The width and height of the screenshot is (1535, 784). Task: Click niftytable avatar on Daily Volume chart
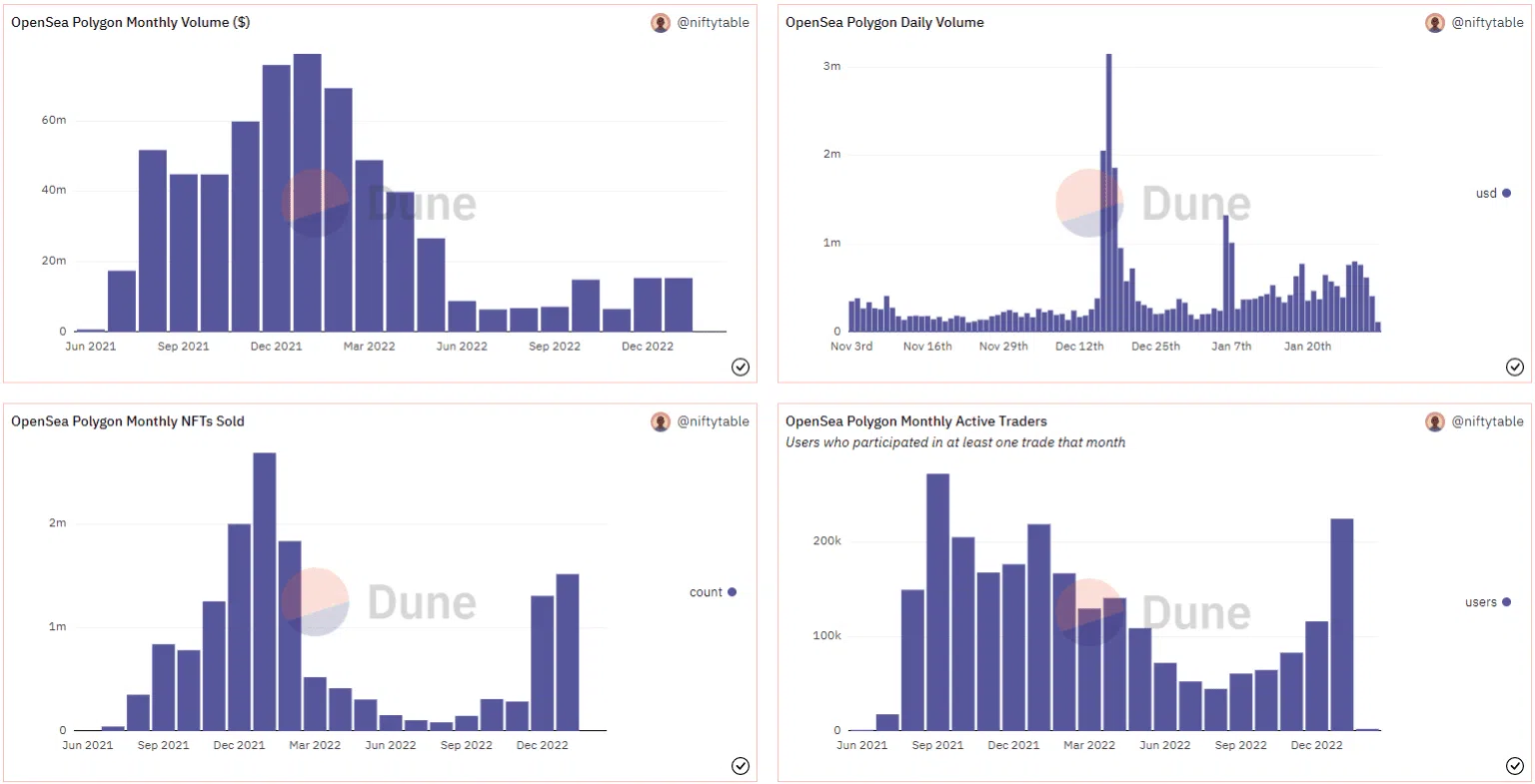(1435, 23)
